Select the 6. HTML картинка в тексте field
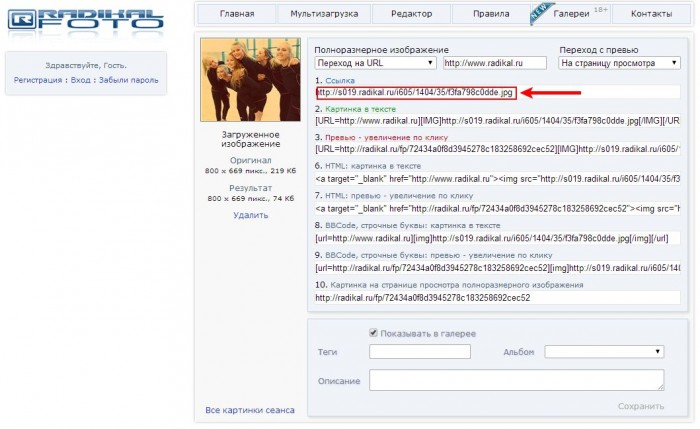 point(497,179)
